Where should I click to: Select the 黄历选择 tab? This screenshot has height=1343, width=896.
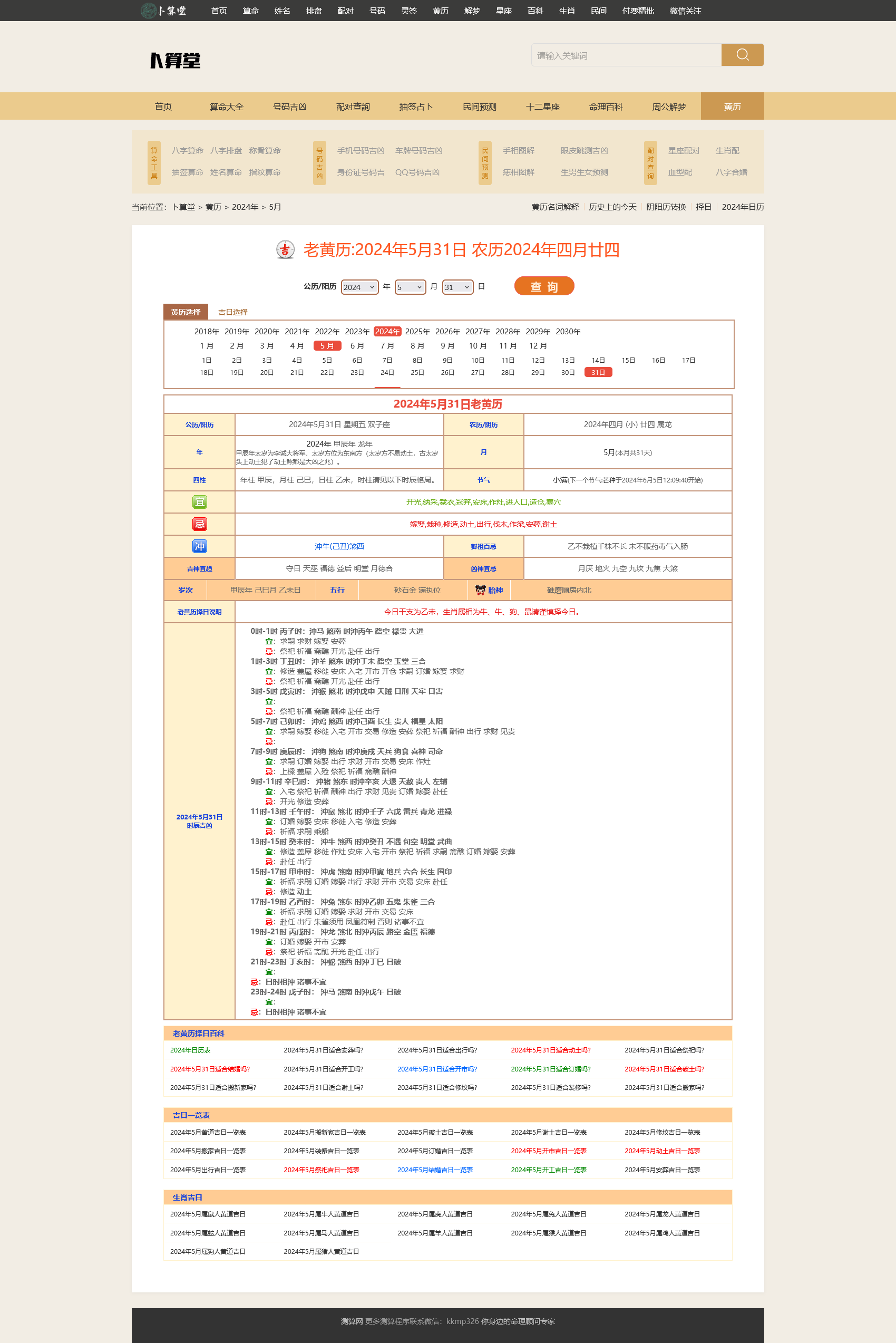pos(186,312)
